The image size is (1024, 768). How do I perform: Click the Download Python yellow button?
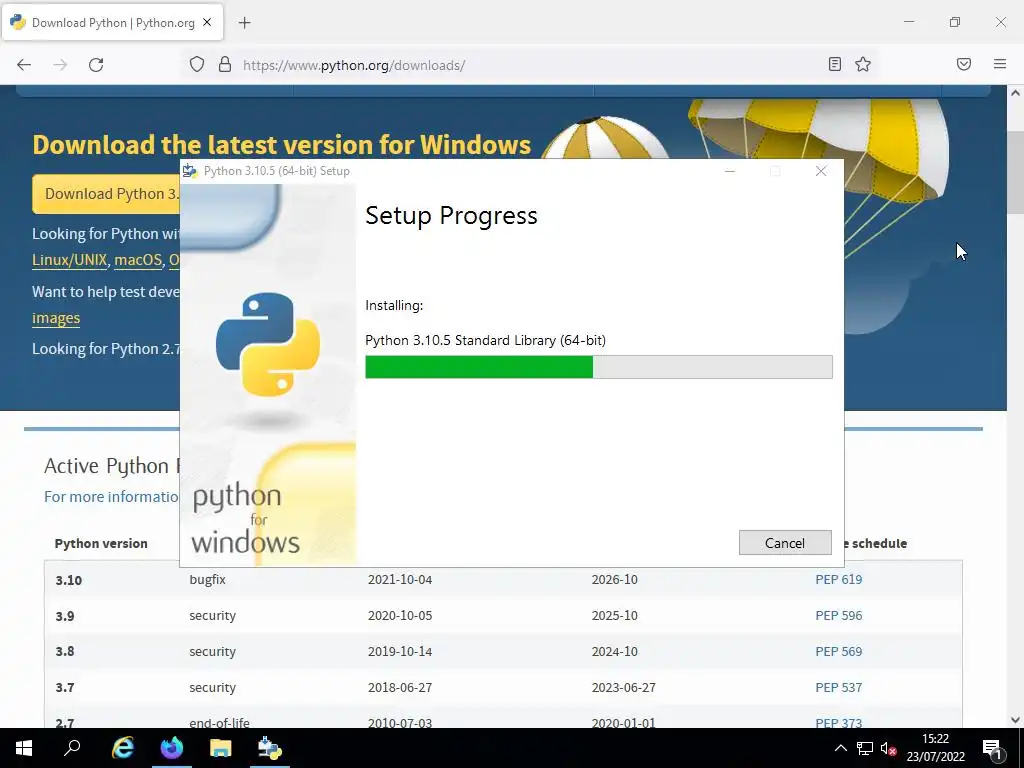point(106,194)
